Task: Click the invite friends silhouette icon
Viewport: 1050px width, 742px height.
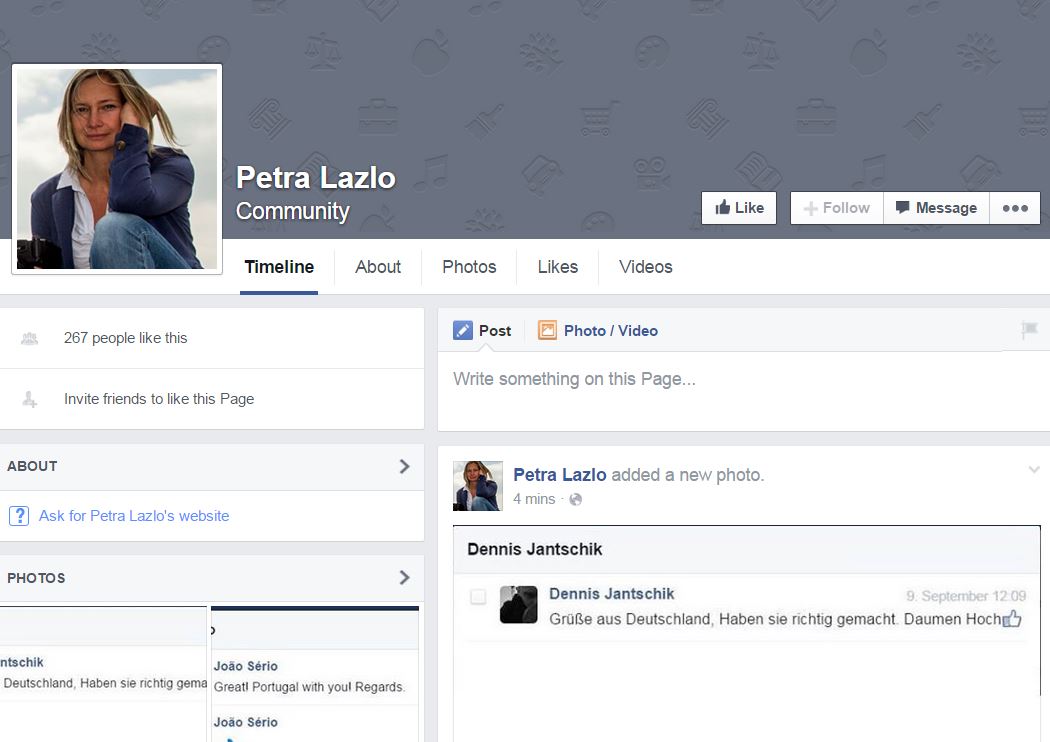Action: pyautogui.click(x=30, y=398)
